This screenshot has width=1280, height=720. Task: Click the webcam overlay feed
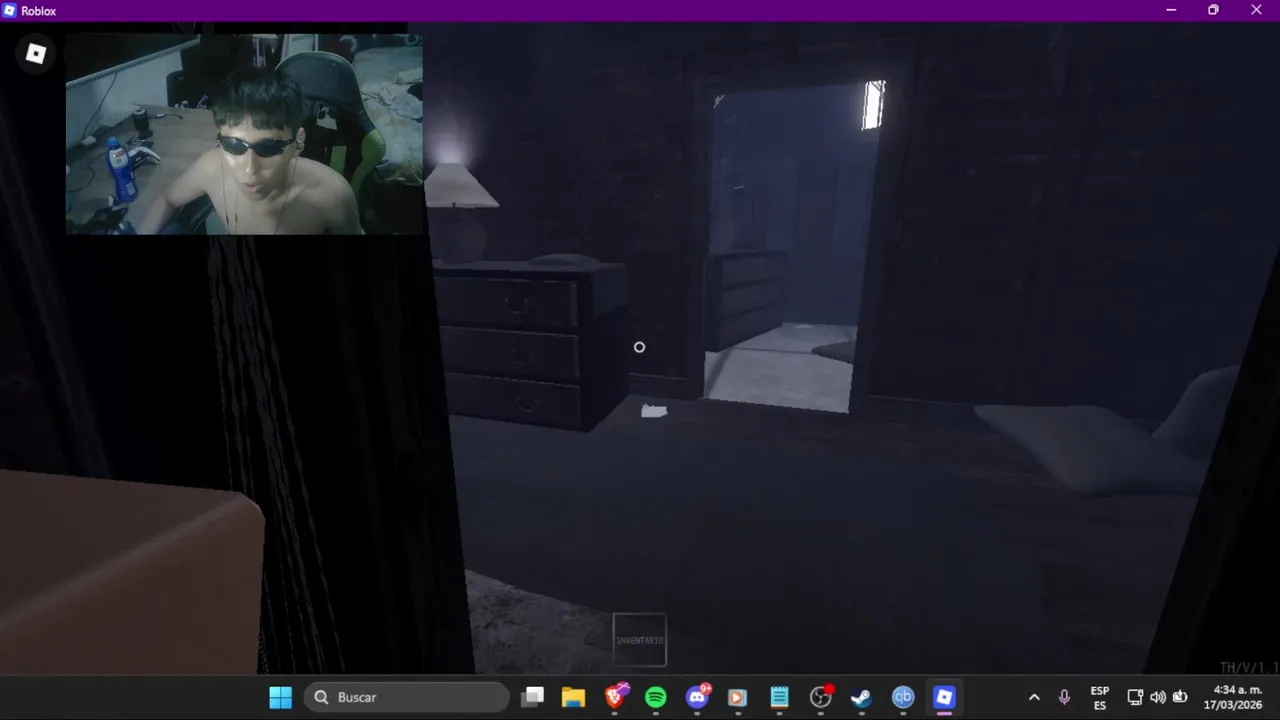pos(244,134)
